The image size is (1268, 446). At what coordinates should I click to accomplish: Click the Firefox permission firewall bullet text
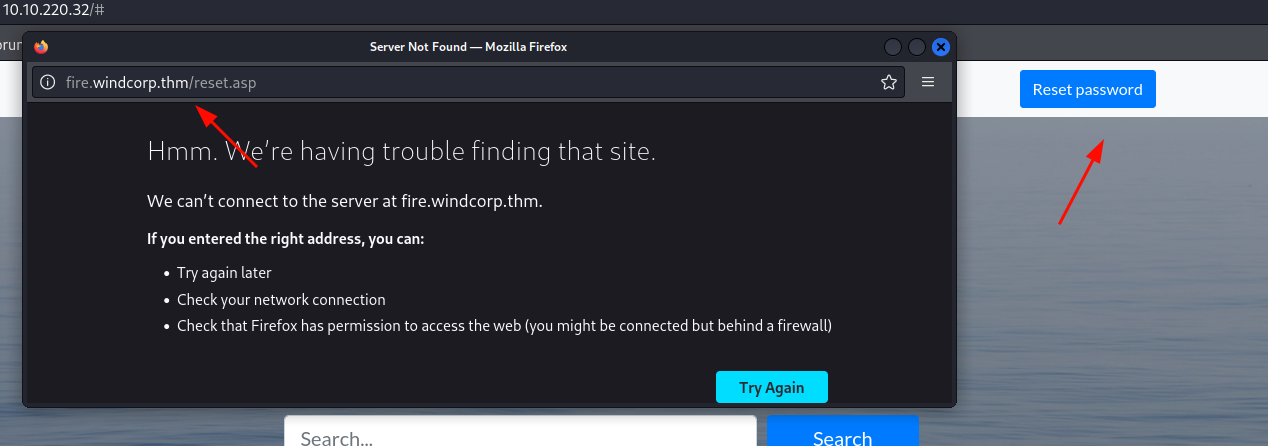click(x=504, y=325)
